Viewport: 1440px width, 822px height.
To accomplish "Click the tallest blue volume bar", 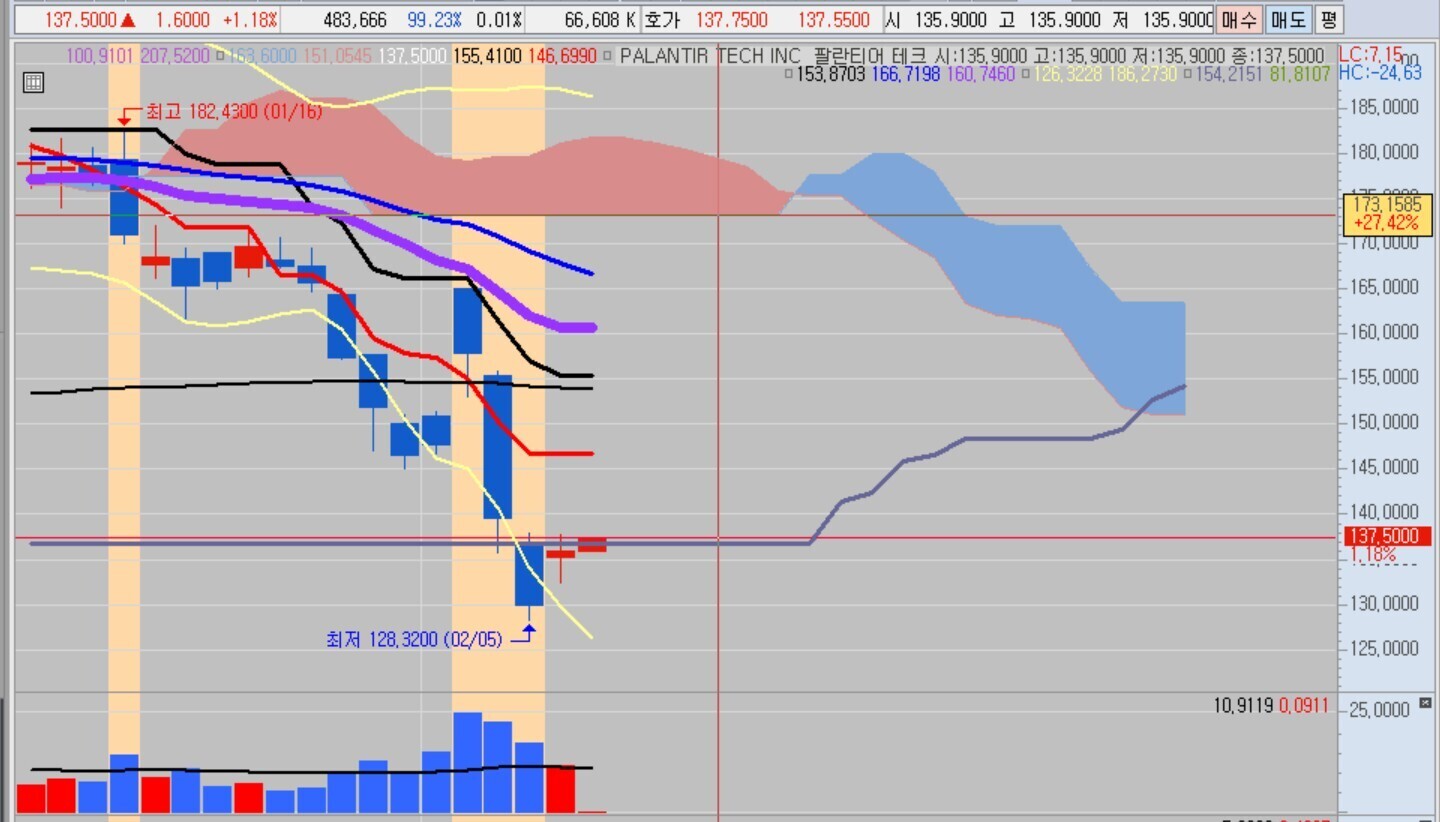I will [x=467, y=762].
